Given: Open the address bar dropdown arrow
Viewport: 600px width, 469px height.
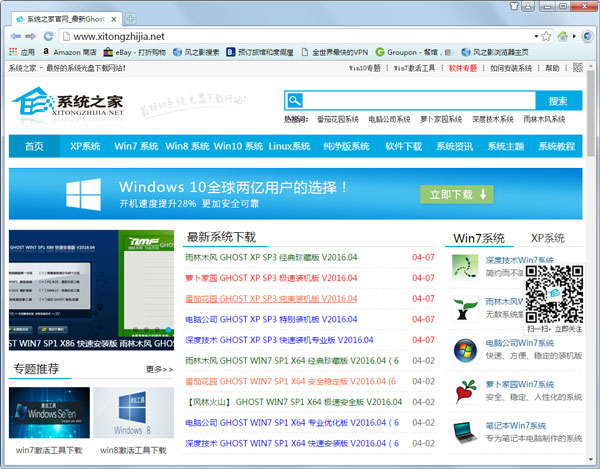Looking at the screenshot, I should click(536, 36).
